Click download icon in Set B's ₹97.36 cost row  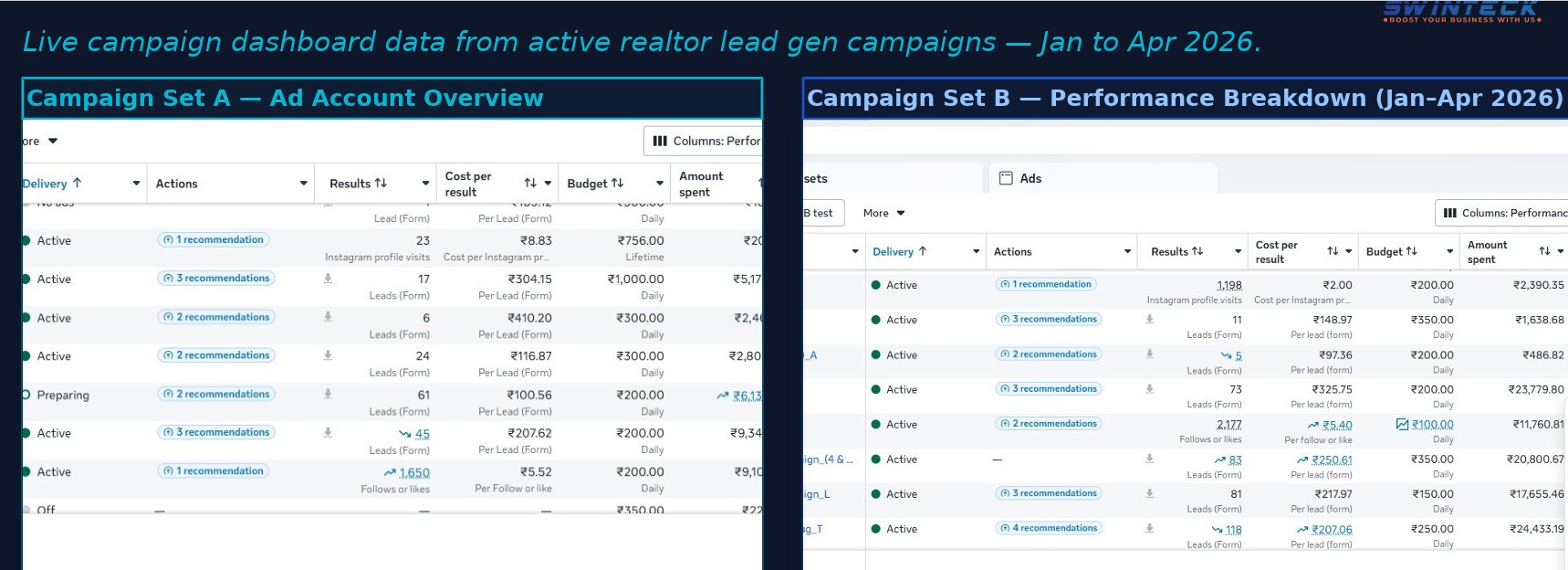pos(1150,354)
